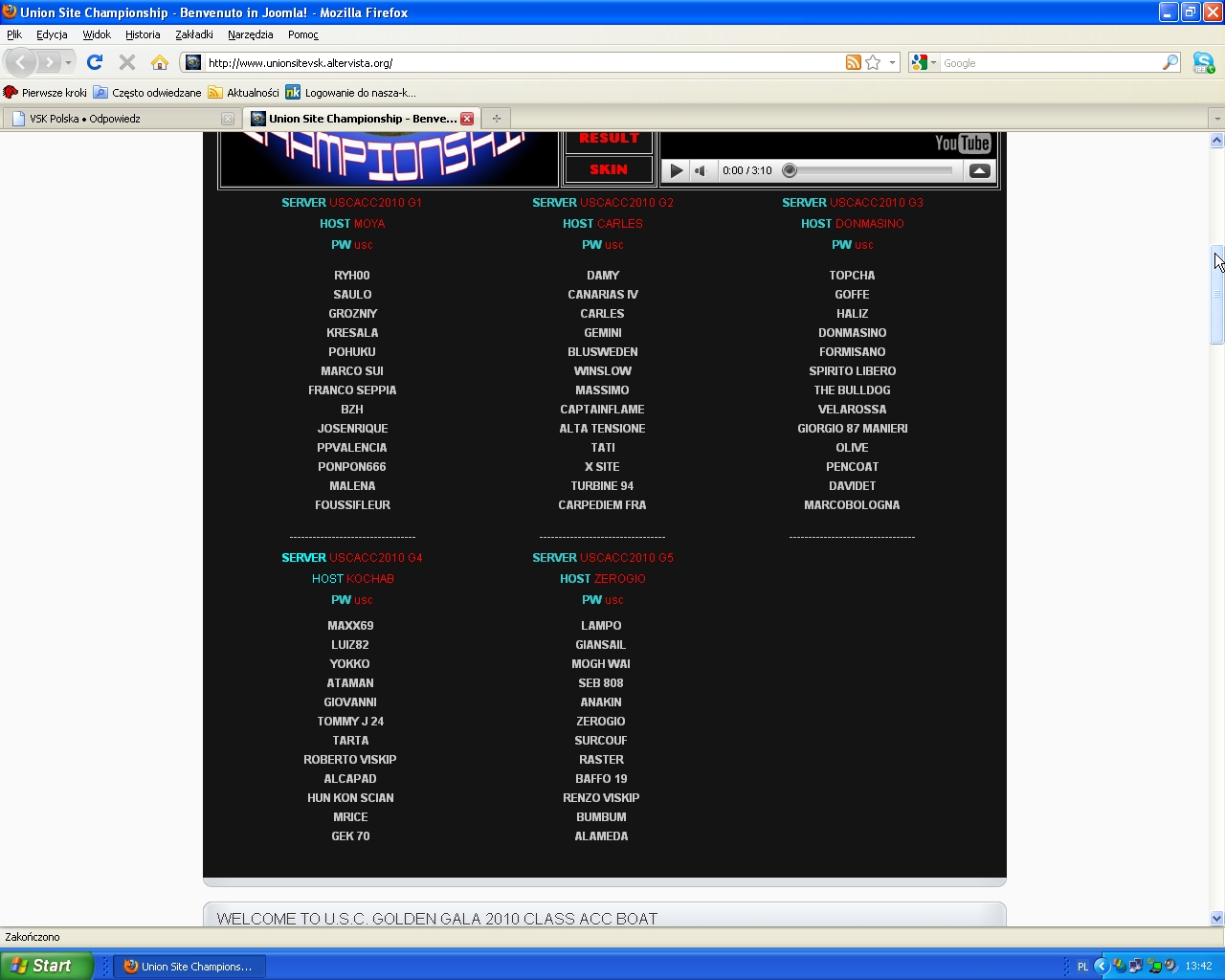This screenshot has width=1225, height=980.
Task: Click the Skype toolbar icon
Action: pos(1203,63)
